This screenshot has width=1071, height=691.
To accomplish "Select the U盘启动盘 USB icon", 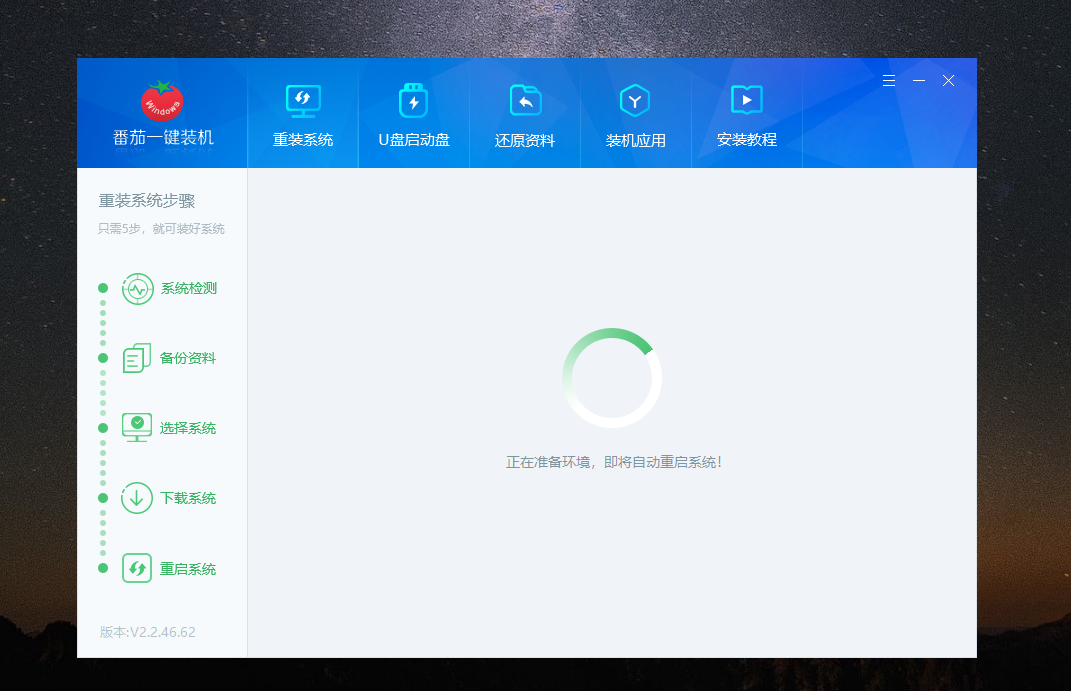I will [413, 100].
